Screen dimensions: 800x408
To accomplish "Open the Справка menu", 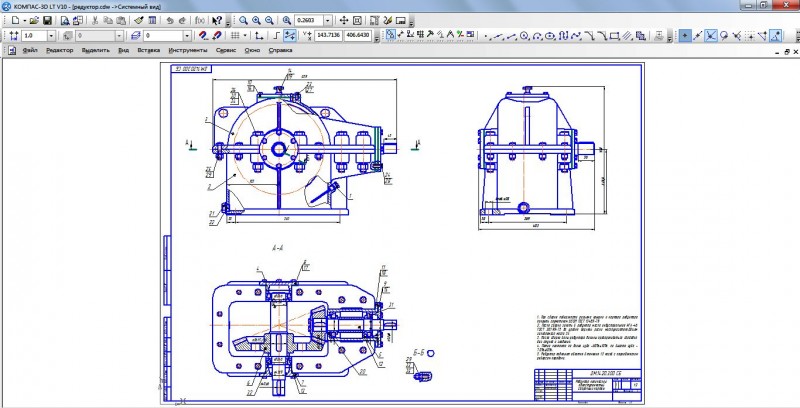I will [281, 50].
